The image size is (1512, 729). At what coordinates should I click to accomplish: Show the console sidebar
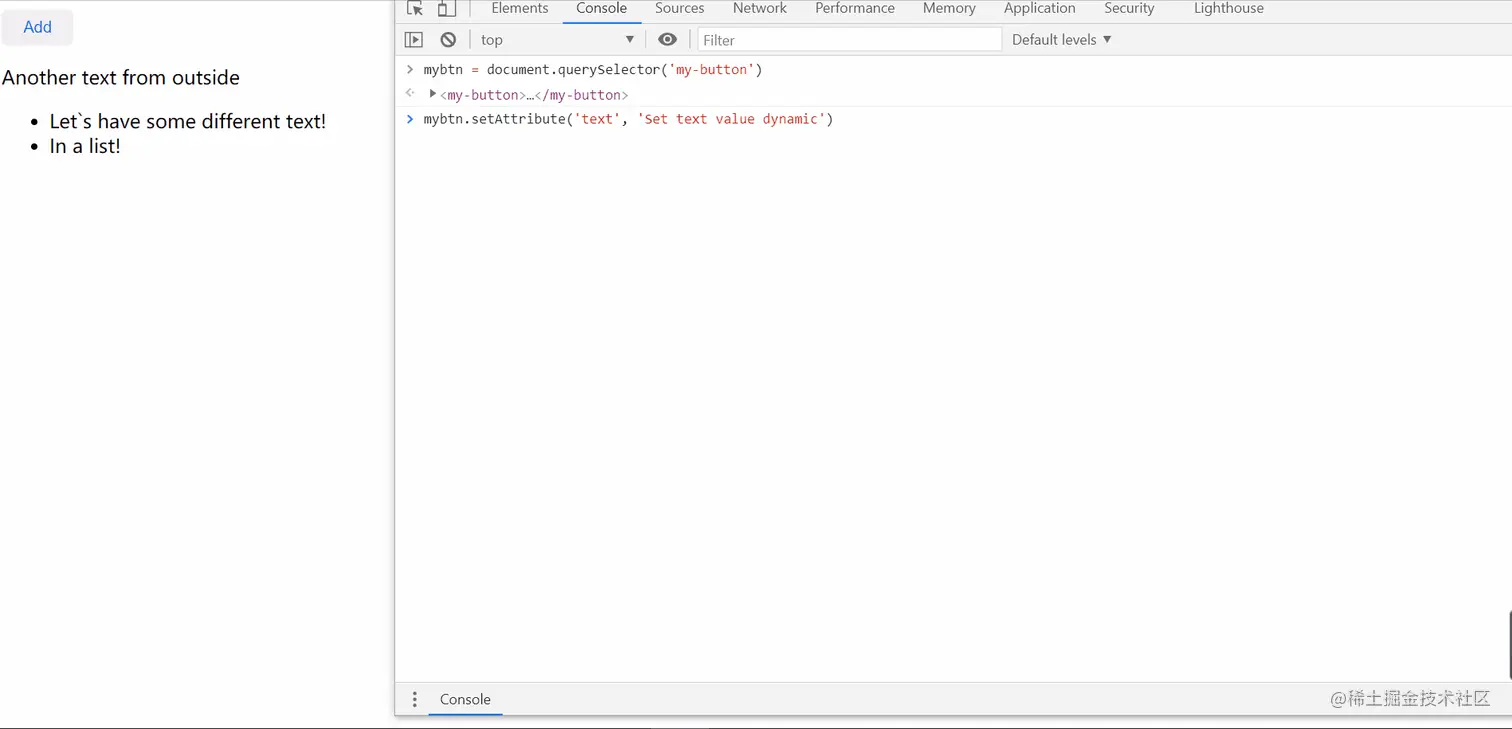tap(414, 39)
